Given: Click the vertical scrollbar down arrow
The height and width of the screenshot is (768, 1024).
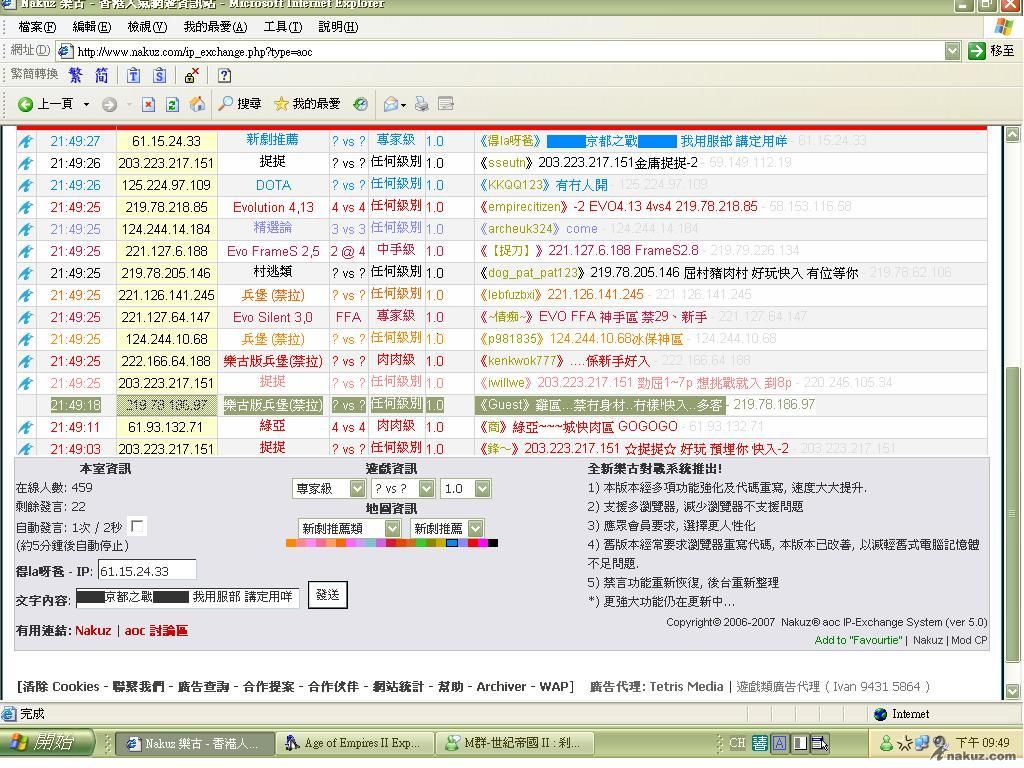Looking at the screenshot, I should click(1012, 691).
